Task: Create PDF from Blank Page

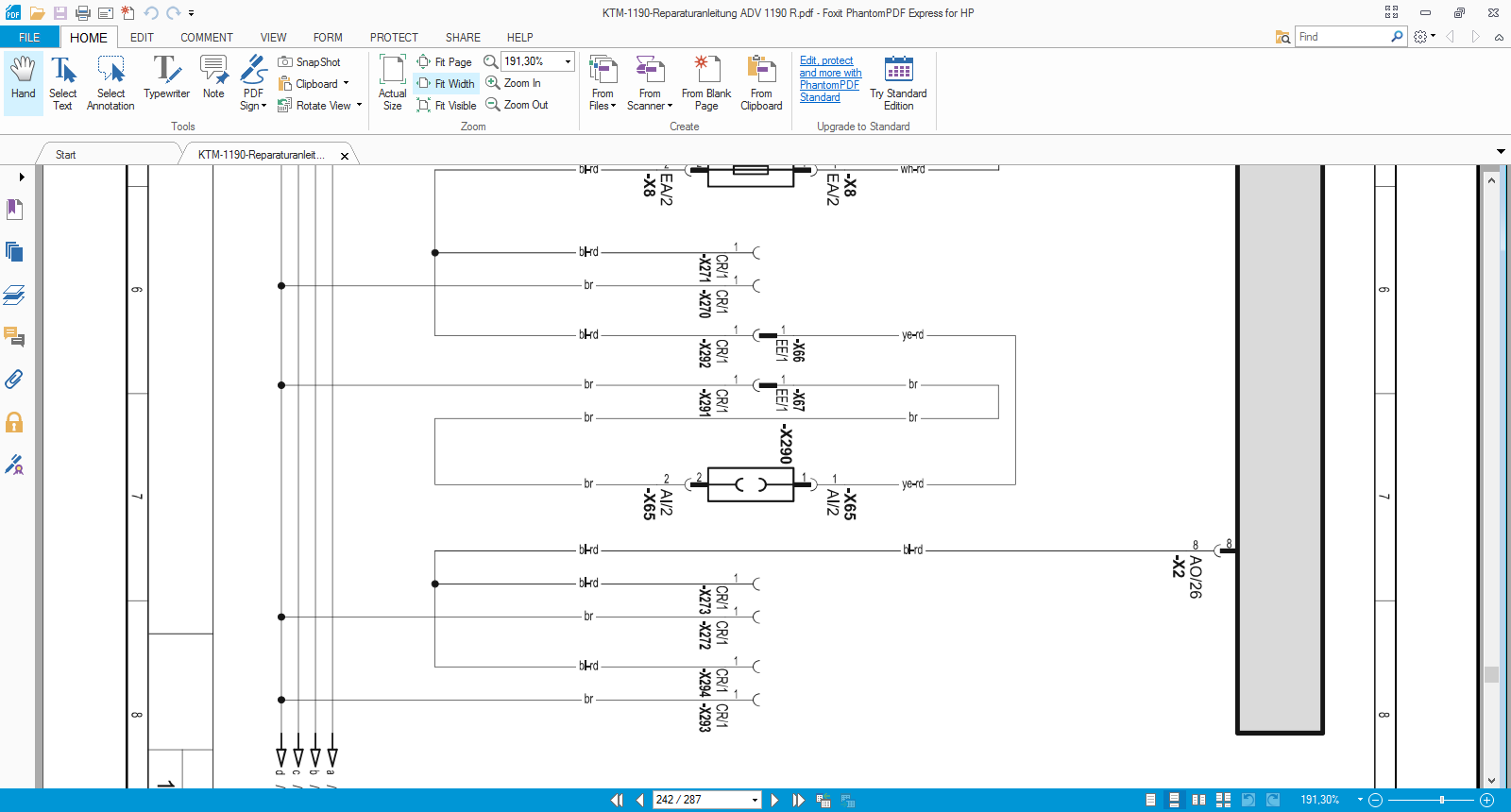Action: coord(705,82)
